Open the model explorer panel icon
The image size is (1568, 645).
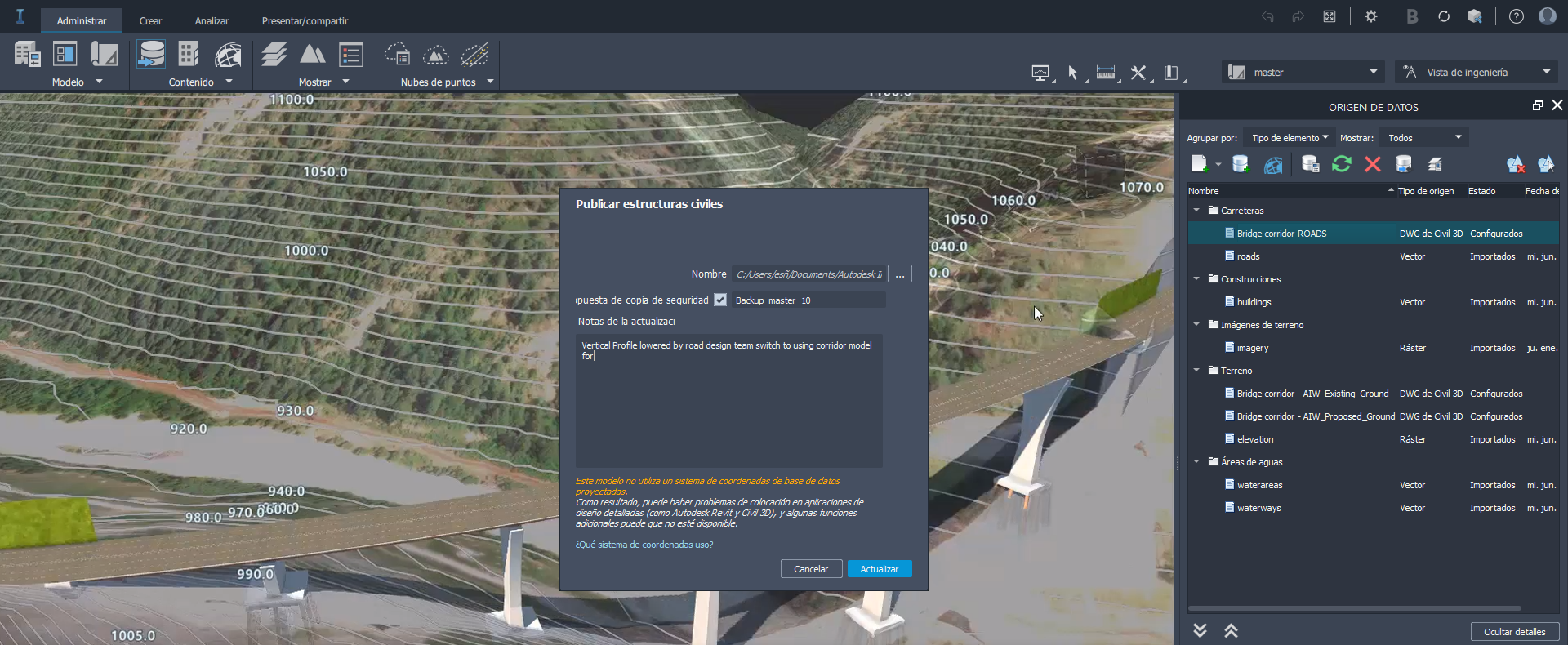tap(65, 55)
